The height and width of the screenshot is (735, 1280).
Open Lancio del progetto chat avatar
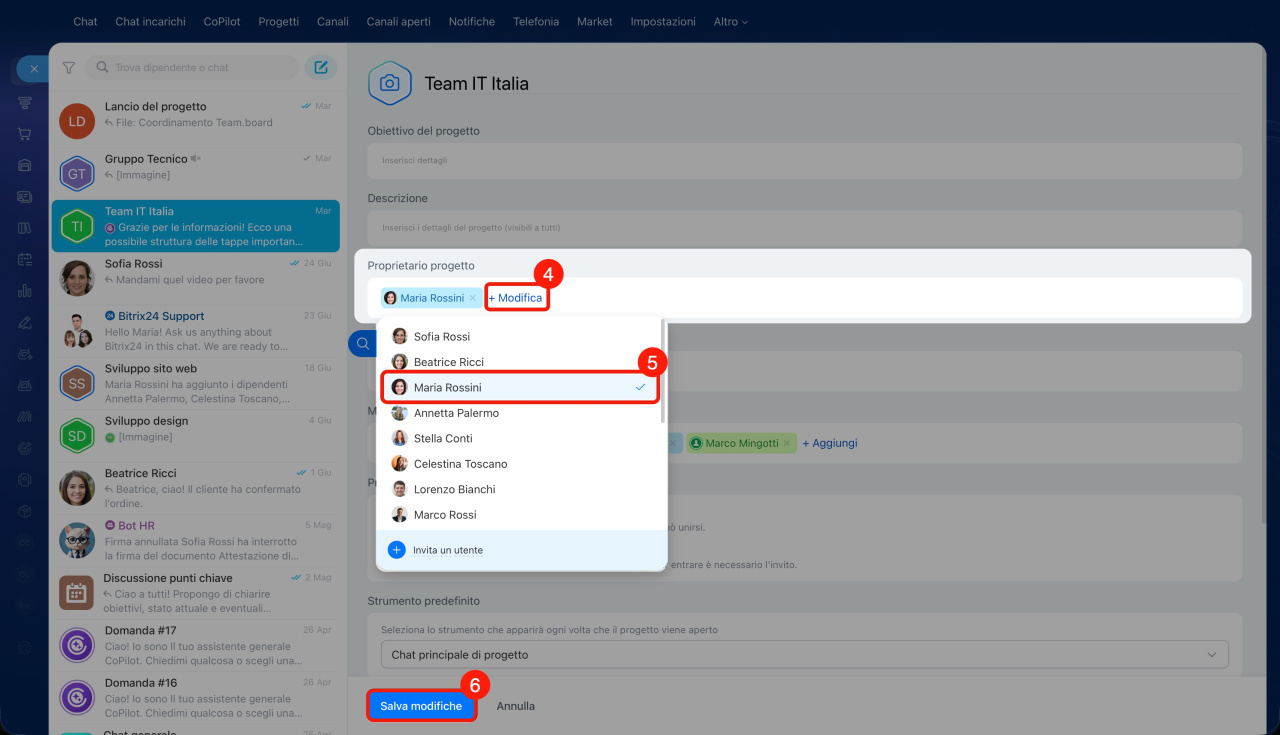(x=77, y=121)
